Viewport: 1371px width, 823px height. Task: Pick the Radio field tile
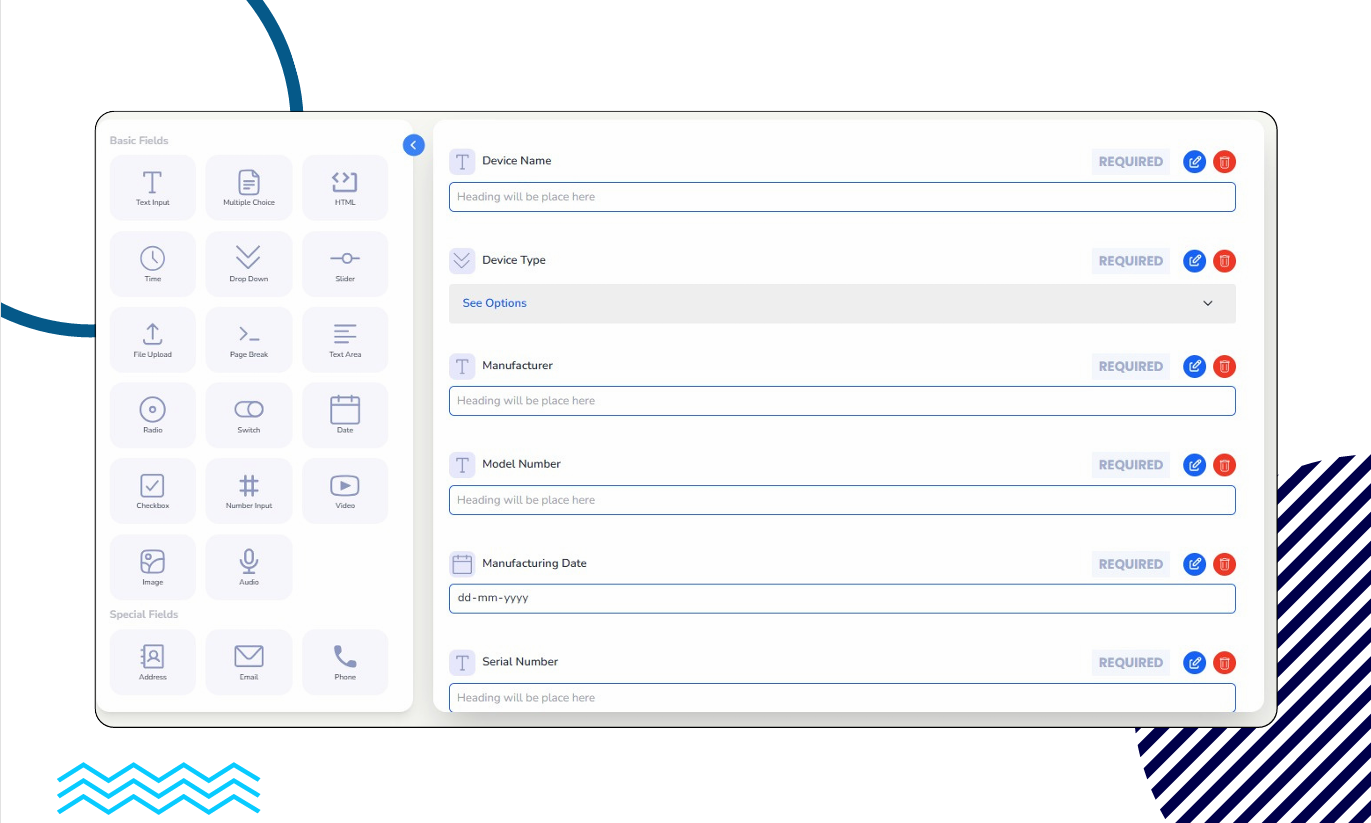coord(152,414)
